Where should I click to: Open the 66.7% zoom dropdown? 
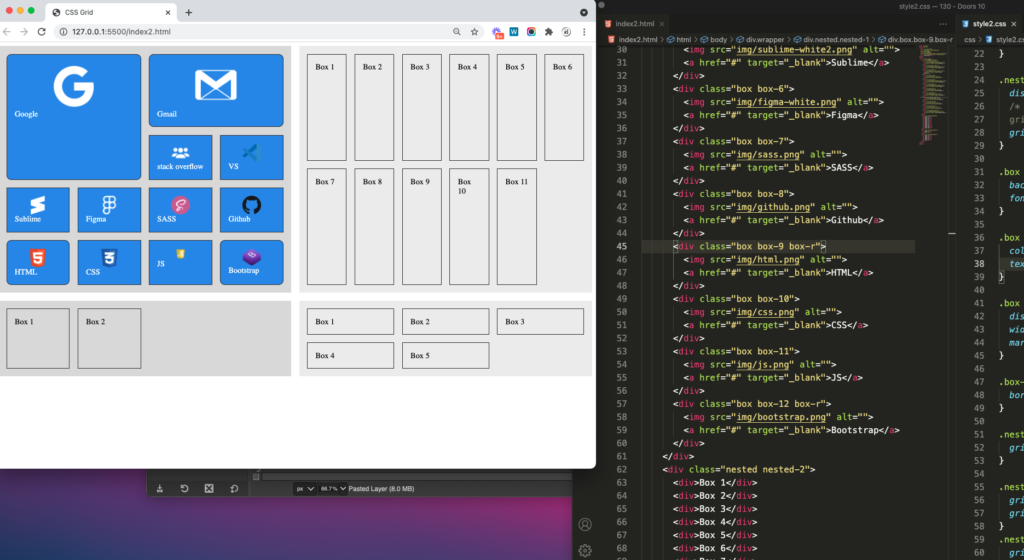coord(333,489)
